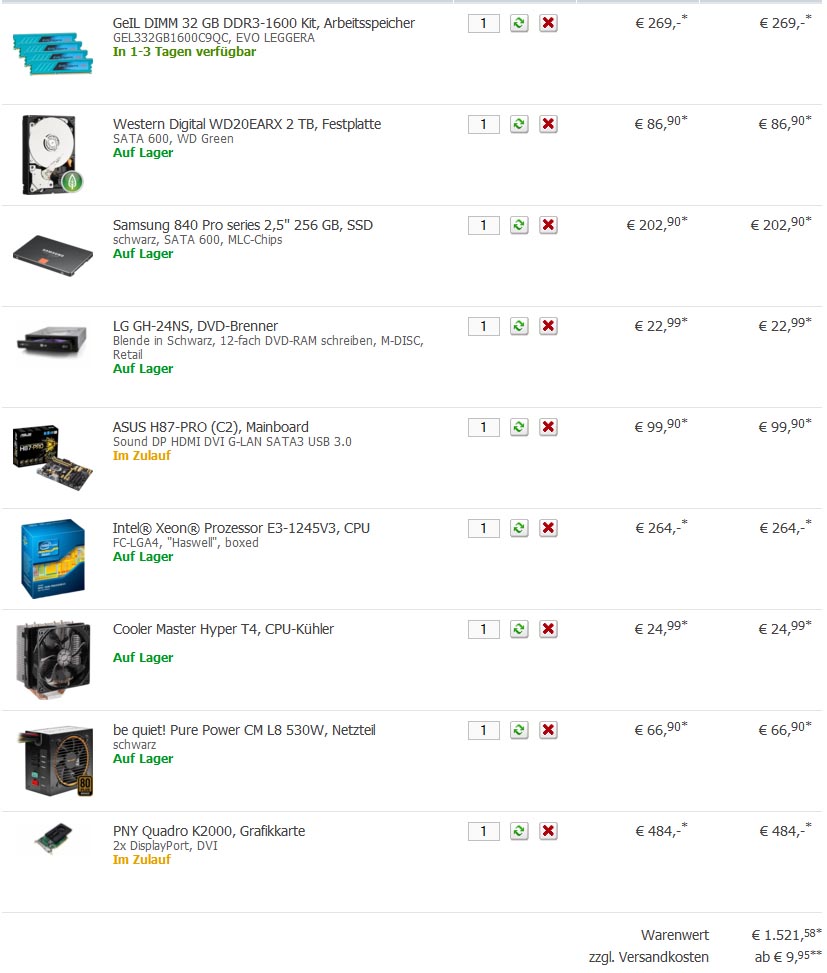Update quantity of LG GH-24NS DVD-Brenner
The width and height of the screenshot is (827, 973).
[x=519, y=326]
